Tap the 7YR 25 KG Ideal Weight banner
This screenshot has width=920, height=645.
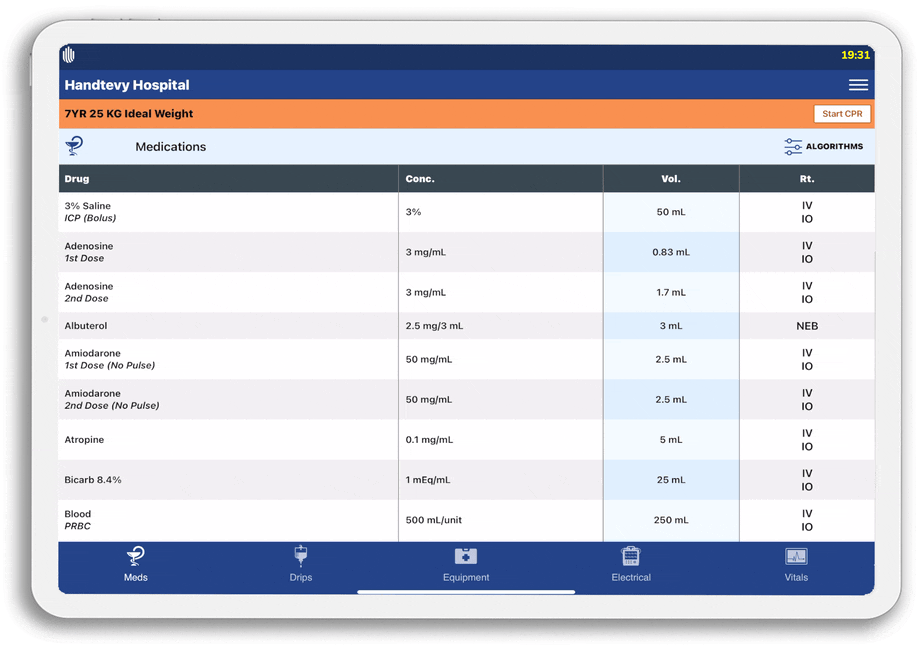click(130, 114)
